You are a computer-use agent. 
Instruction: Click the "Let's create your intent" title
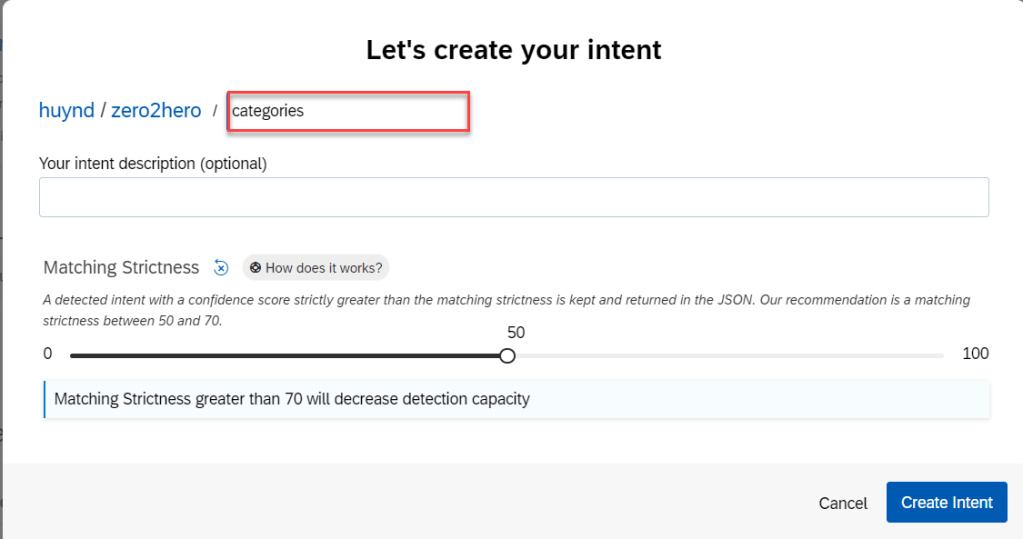tap(513, 50)
